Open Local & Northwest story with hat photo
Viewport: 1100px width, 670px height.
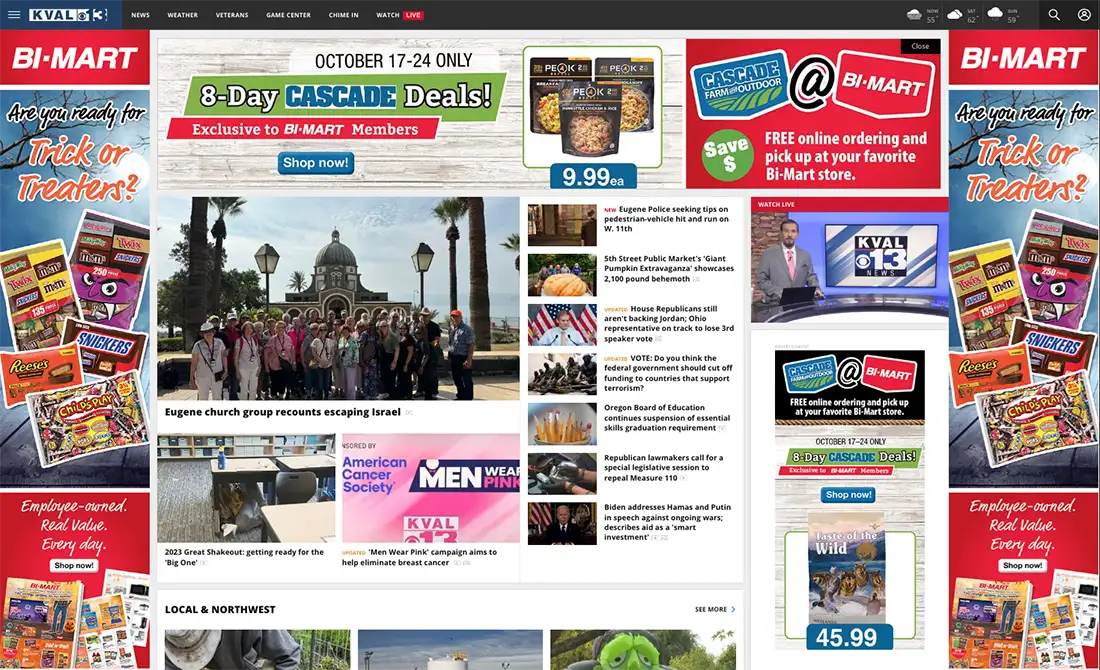[257, 650]
